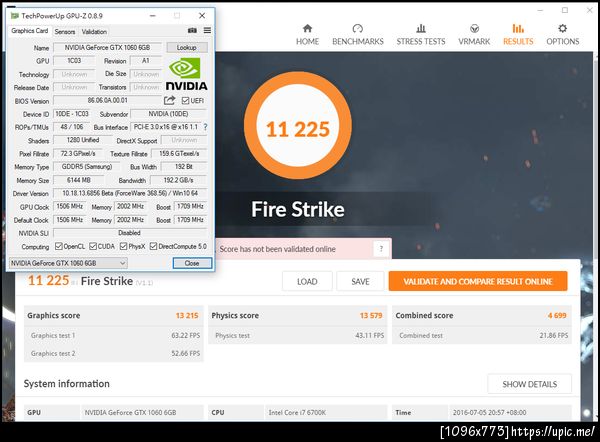The height and width of the screenshot is (442, 600).
Task: Switch to Graphics Card tab
Action: [x=29, y=31]
